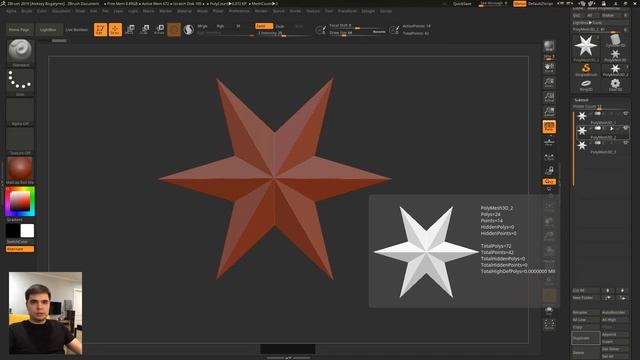Screen dimensions: 640x360
Task: Activate the Edit mode button
Action: 100,29
